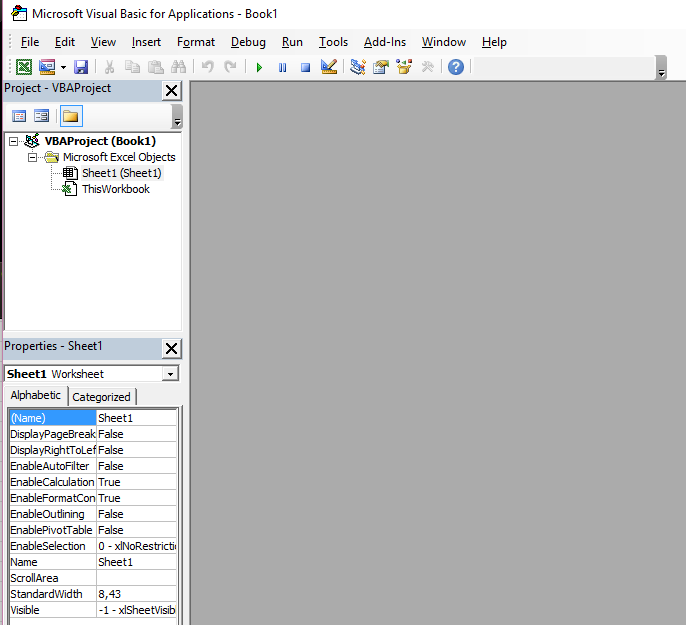This screenshot has width=686, height=625.
Task: Open the Format menu
Action: [x=196, y=42]
